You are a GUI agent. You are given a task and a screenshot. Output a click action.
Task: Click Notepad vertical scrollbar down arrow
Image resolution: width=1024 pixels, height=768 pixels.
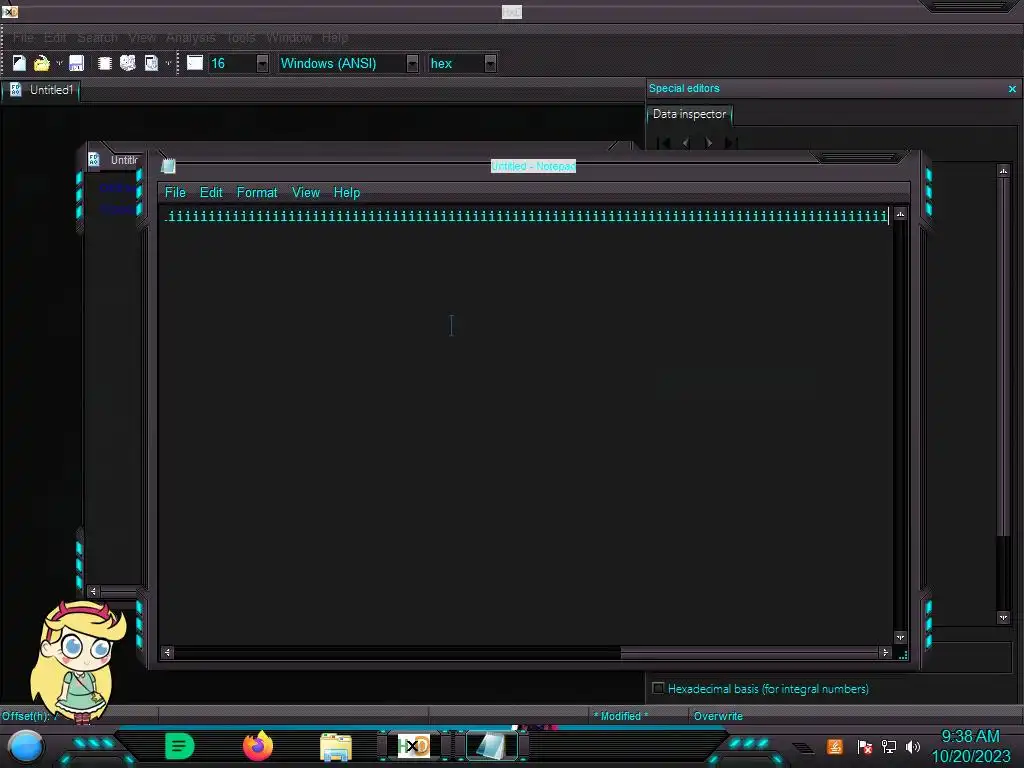pyautogui.click(x=901, y=637)
